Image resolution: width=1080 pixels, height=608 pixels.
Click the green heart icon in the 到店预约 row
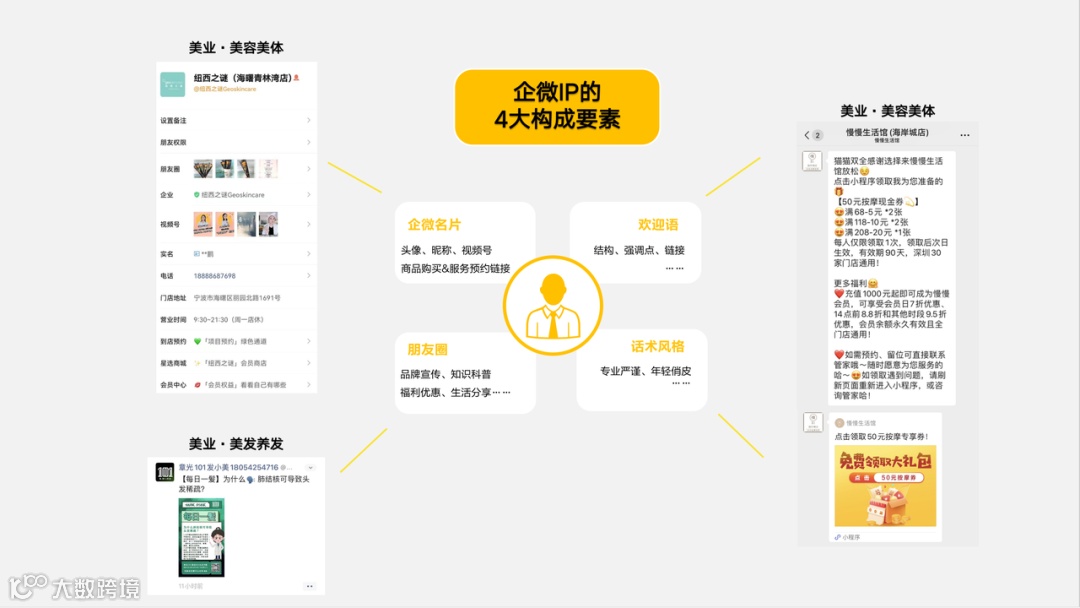click(197, 341)
